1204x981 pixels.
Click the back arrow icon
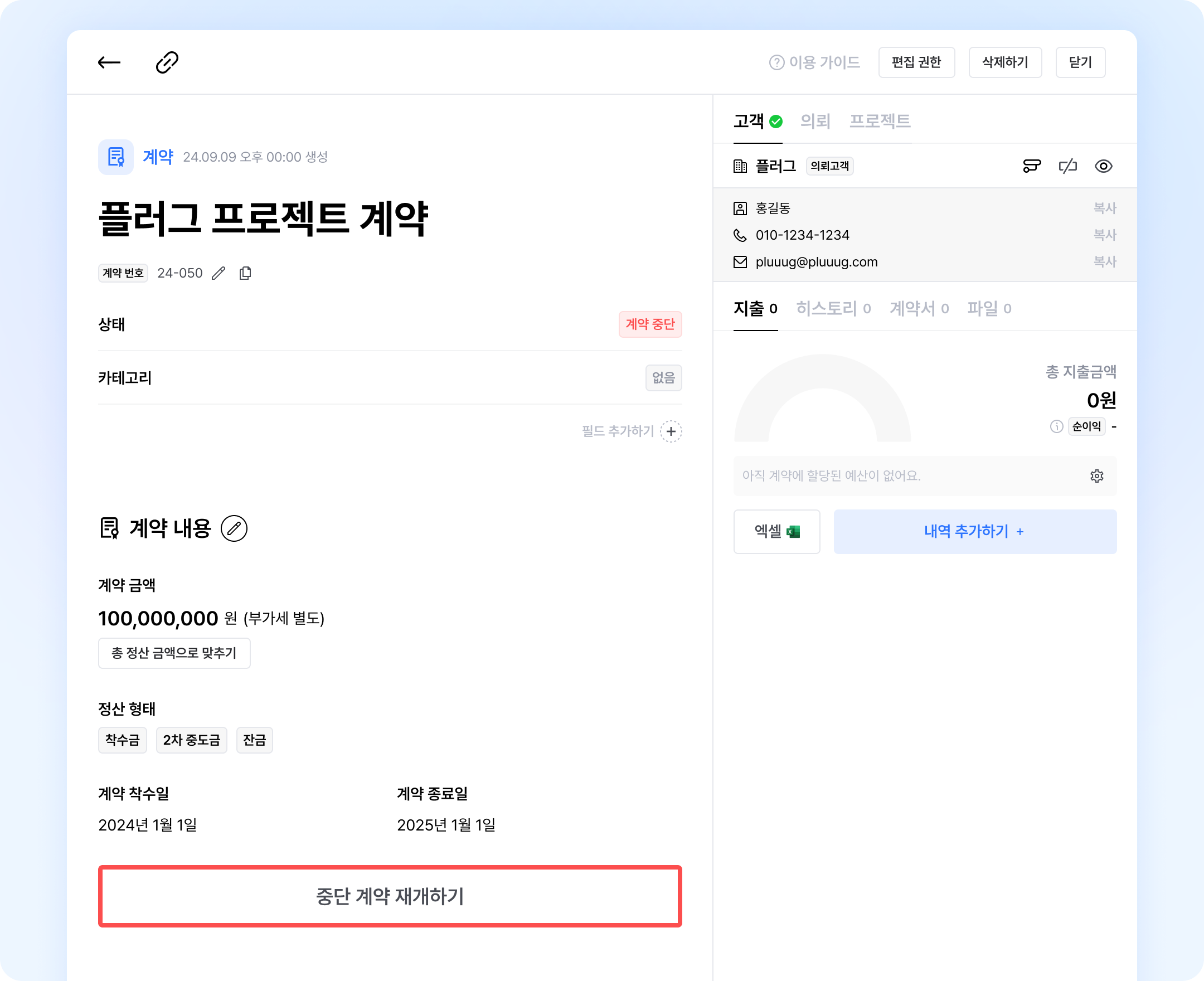tap(109, 62)
